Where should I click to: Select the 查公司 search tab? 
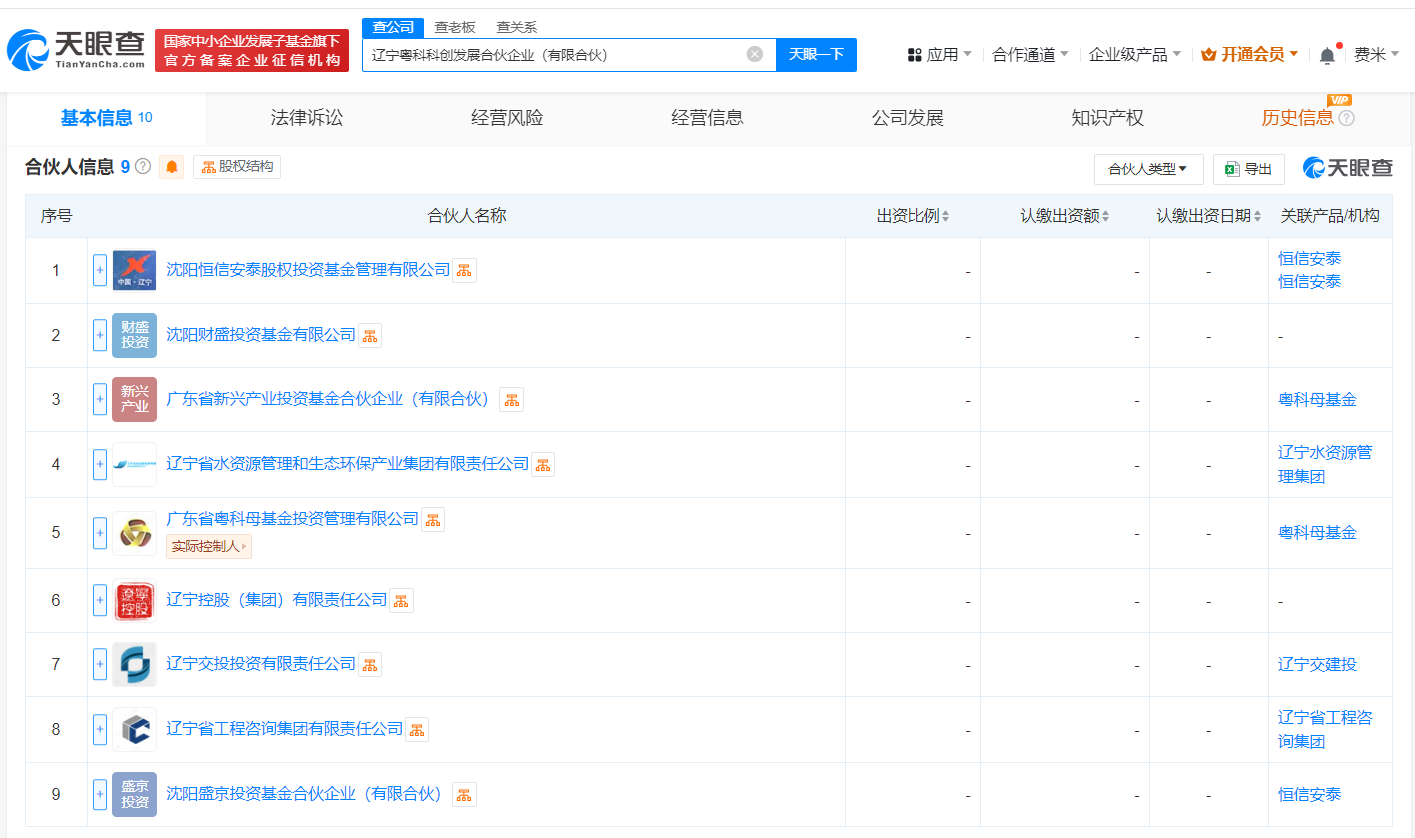tap(393, 27)
